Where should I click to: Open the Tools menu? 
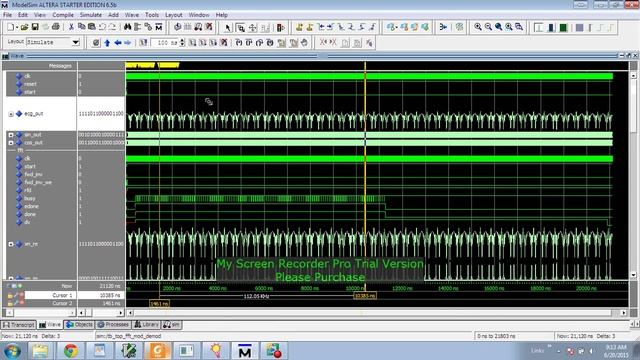coord(152,15)
